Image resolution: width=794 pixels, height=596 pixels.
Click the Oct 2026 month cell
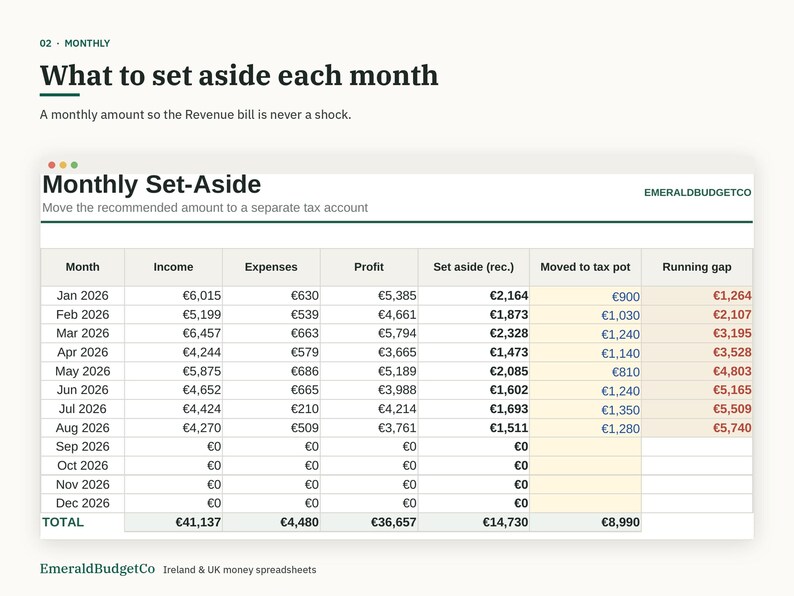coord(83,465)
